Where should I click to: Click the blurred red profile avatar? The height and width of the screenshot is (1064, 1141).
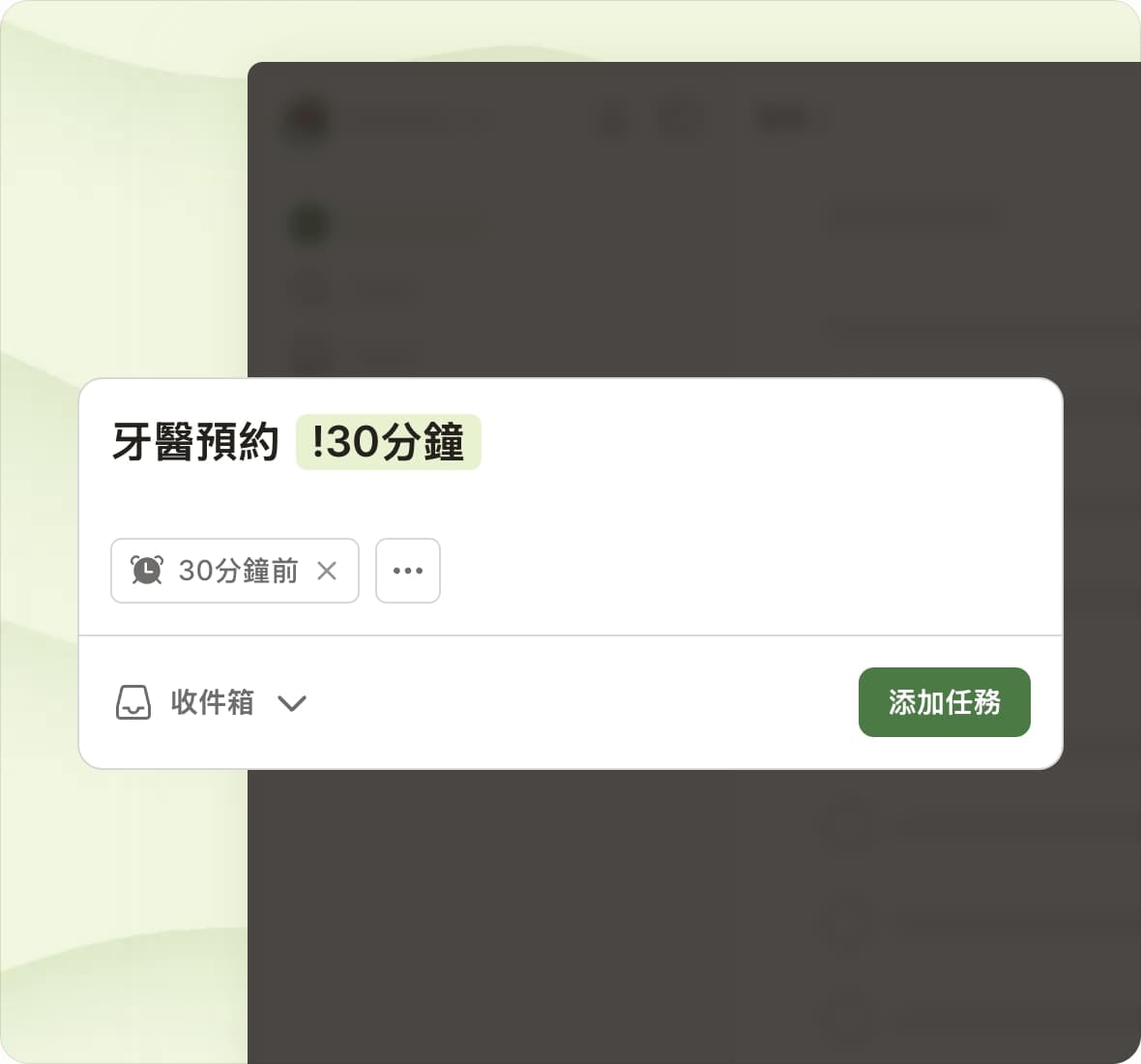pos(307,119)
